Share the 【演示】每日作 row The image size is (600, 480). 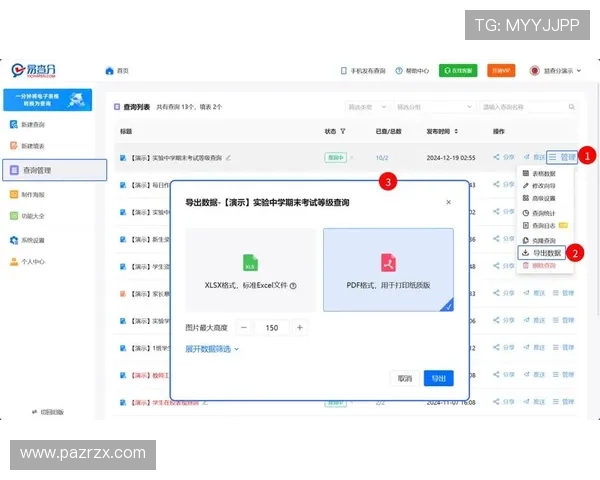click(x=504, y=184)
